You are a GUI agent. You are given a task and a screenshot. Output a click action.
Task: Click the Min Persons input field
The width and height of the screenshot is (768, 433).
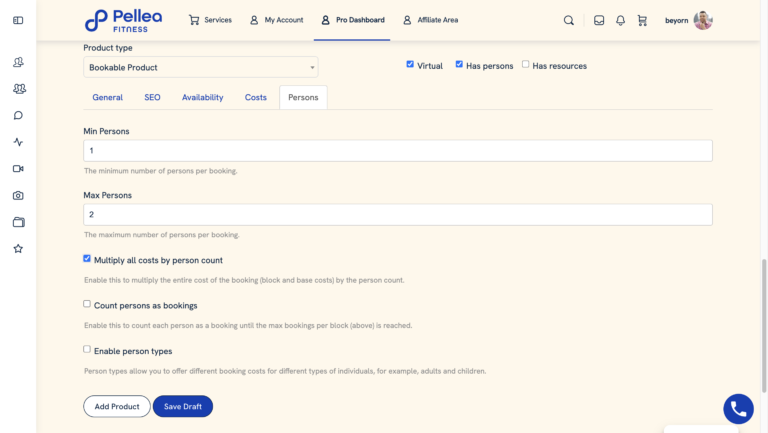tap(398, 151)
